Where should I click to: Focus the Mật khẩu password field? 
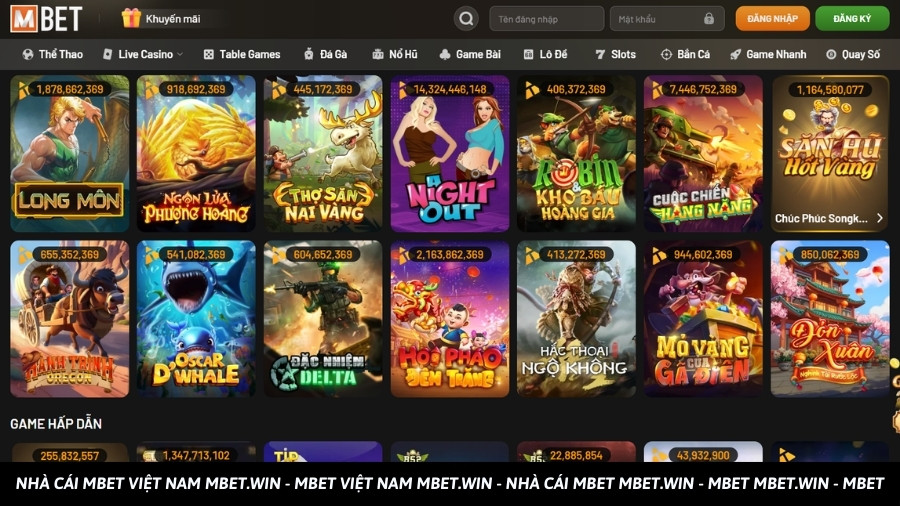pyautogui.click(x=655, y=19)
